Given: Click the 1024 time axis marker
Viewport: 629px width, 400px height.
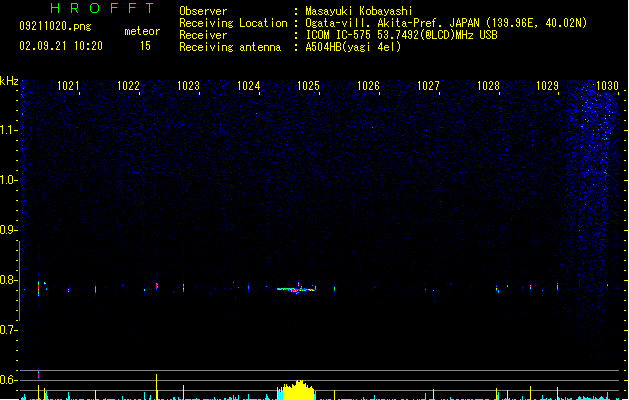Looking at the screenshot, I should (248, 86).
